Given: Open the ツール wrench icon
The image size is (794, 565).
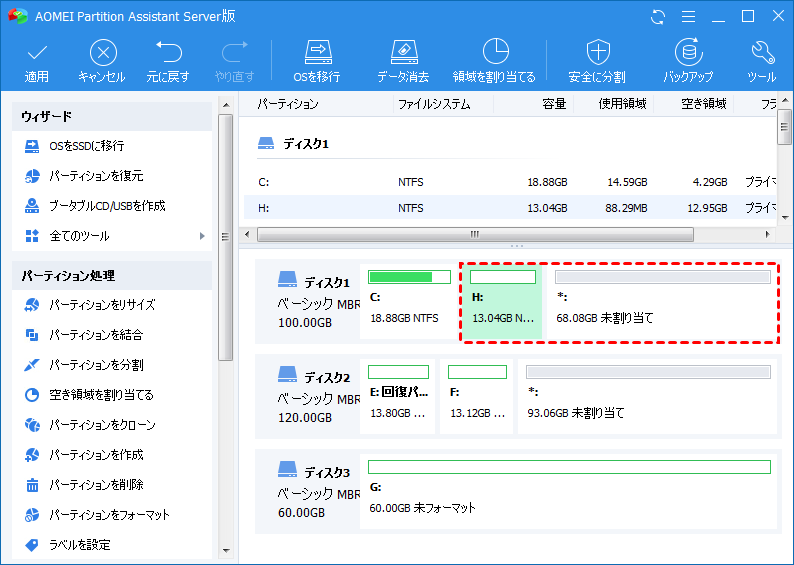Looking at the screenshot, I should tap(762, 53).
